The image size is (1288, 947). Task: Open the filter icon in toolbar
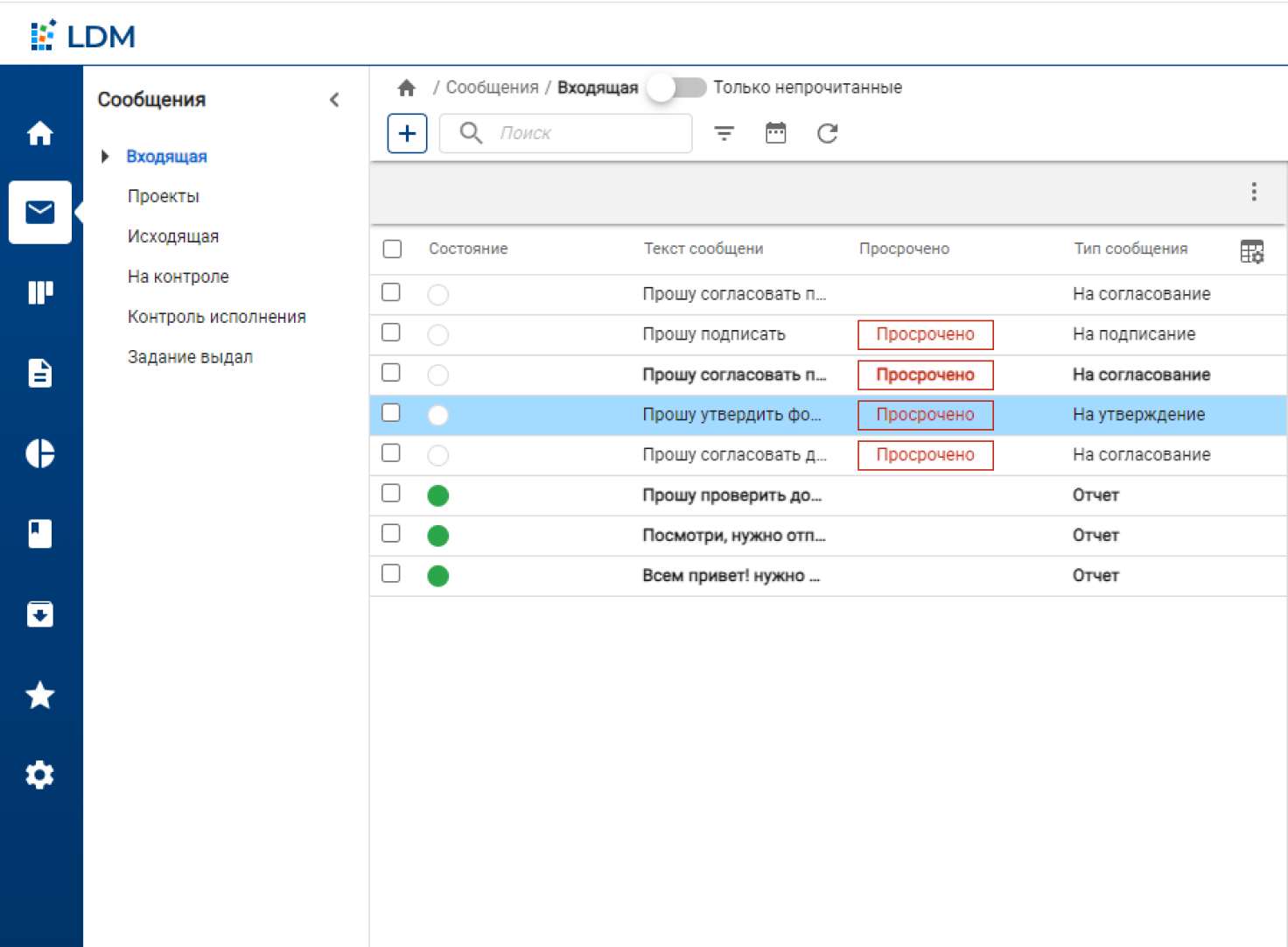(724, 133)
